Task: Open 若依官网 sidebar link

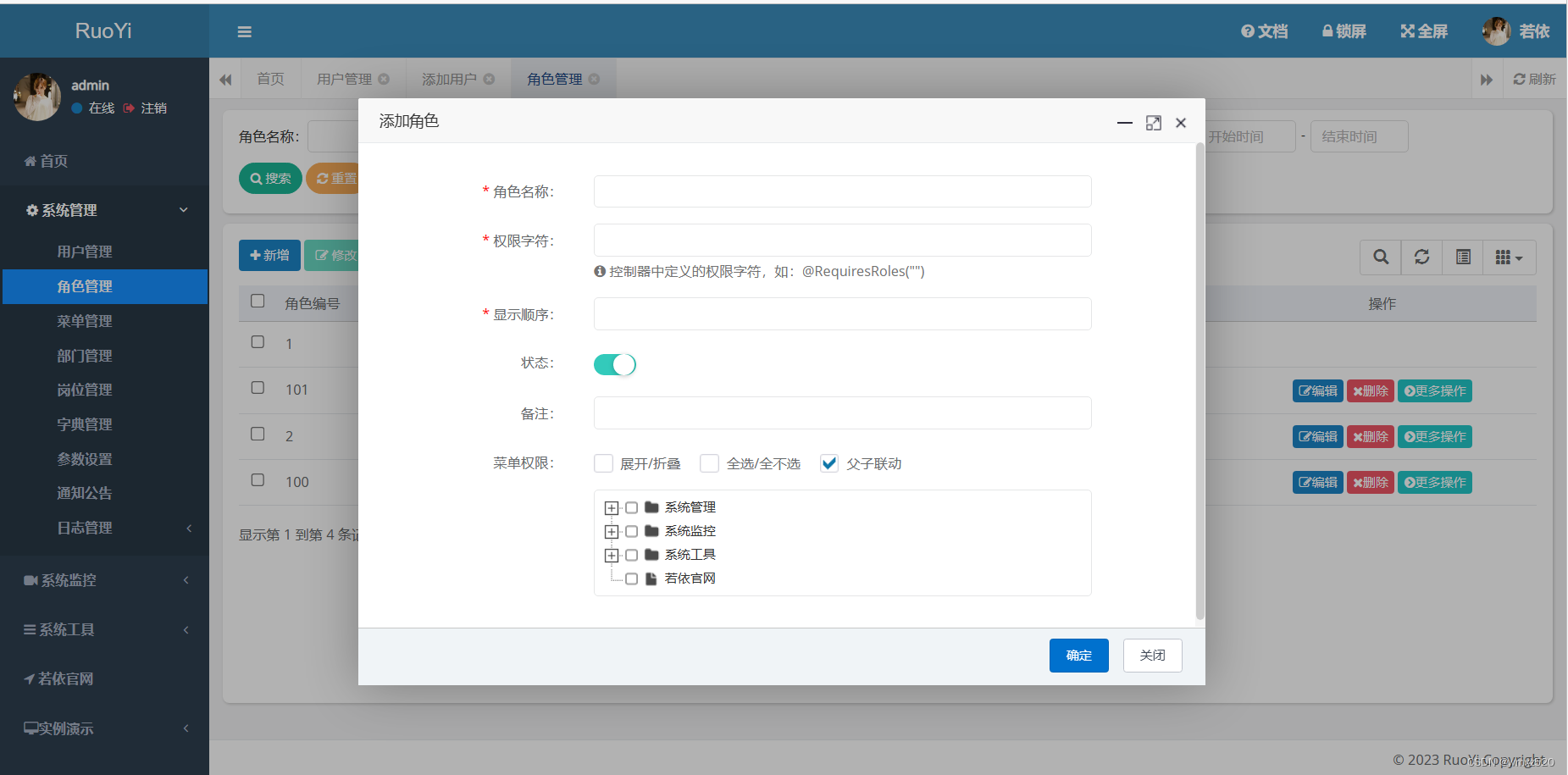Action: coord(59,678)
